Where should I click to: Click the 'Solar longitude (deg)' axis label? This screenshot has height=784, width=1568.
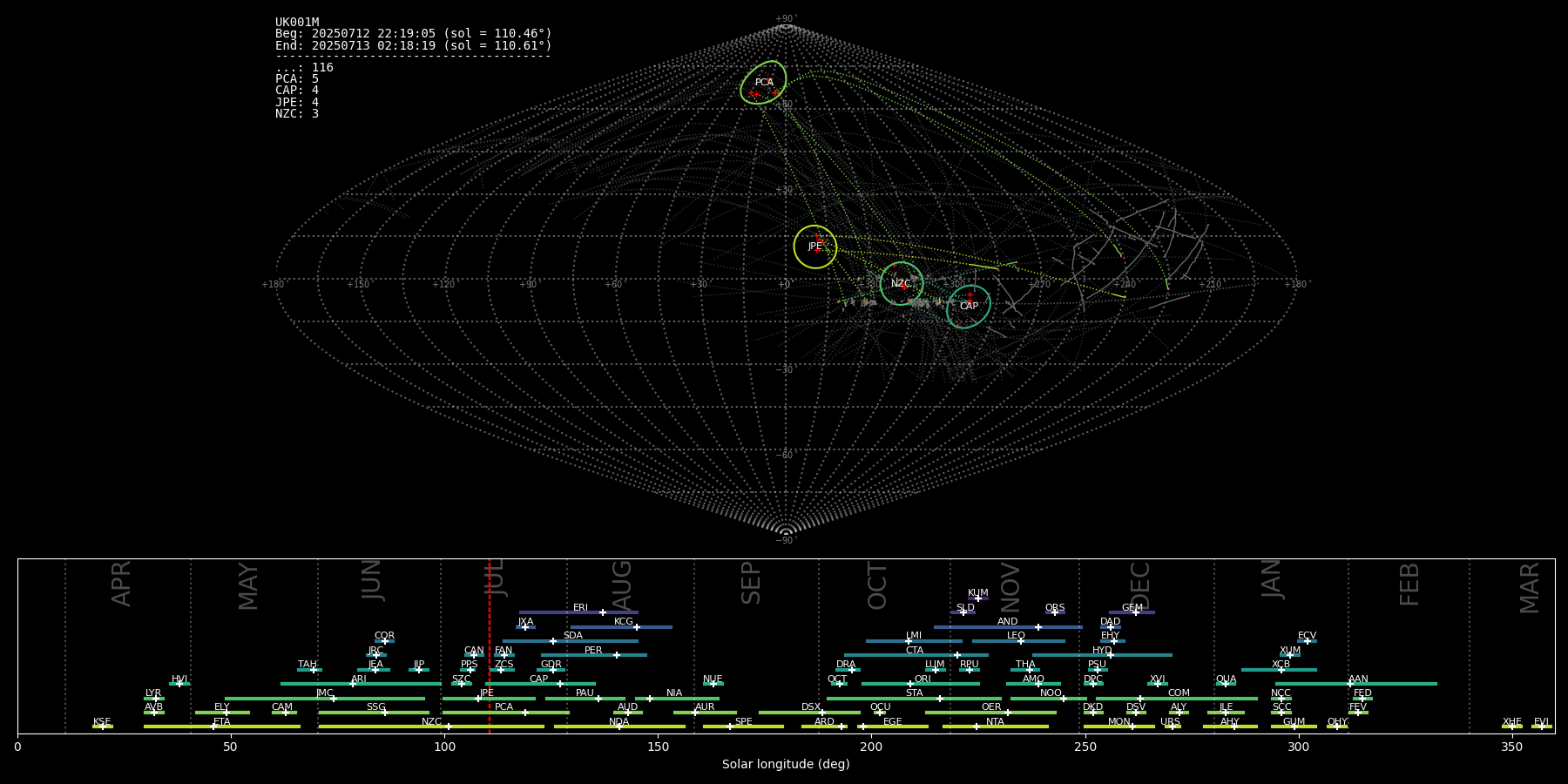(x=786, y=764)
